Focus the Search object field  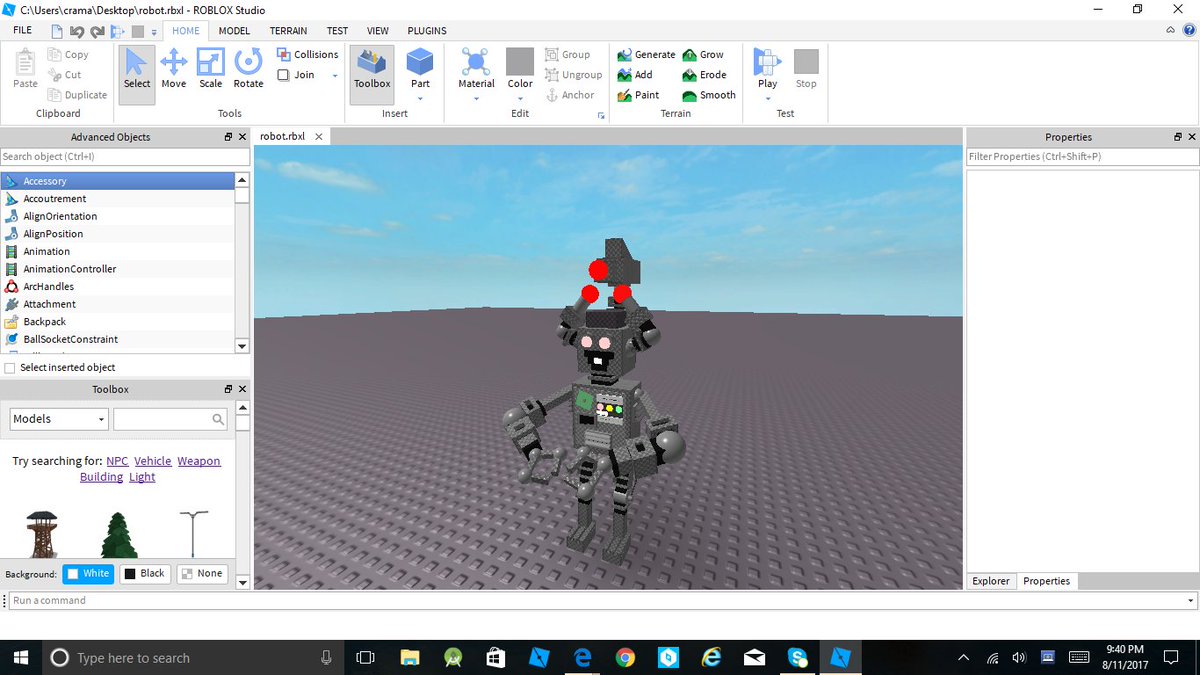point(125,157)
